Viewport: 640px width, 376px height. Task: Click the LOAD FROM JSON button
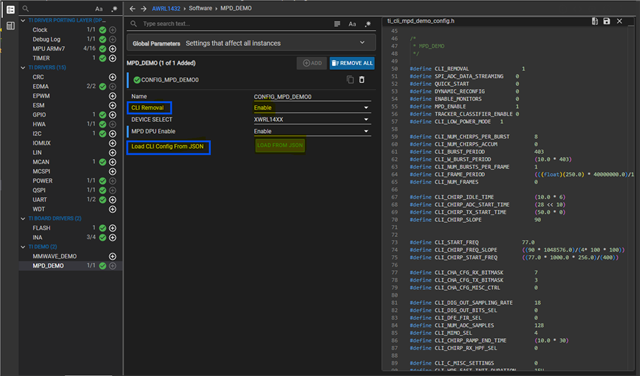click(280, 145)
